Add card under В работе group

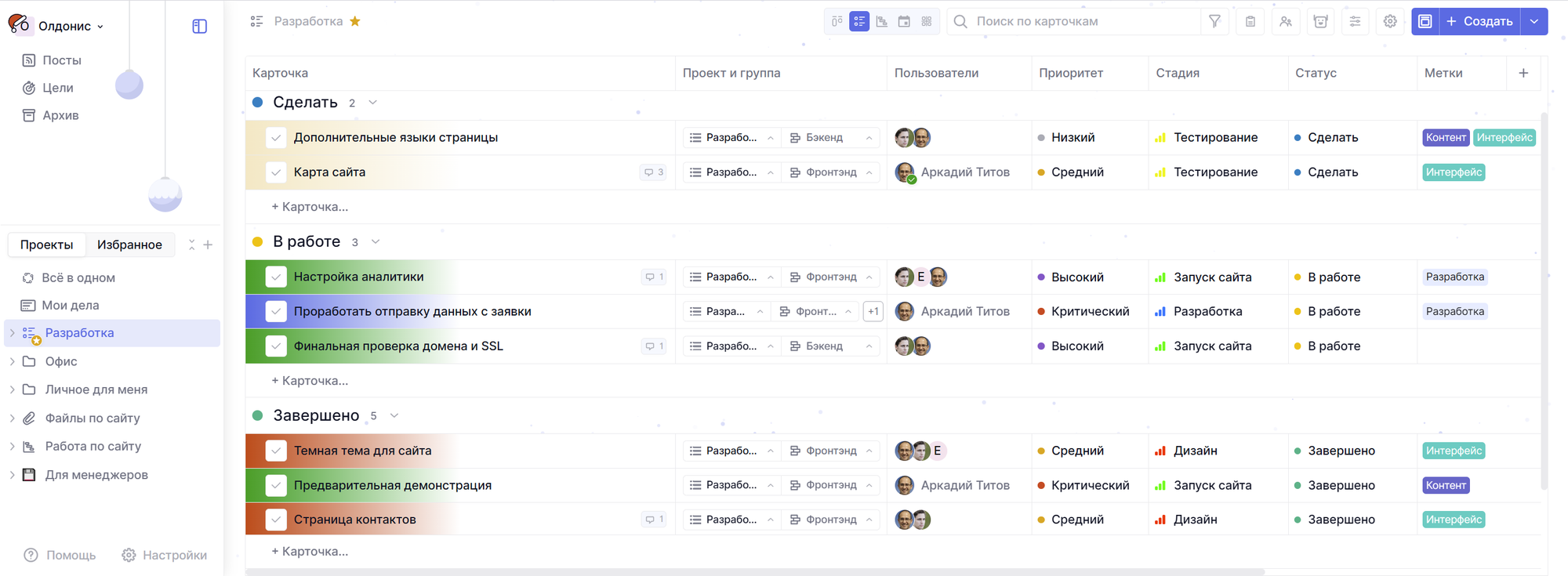click(x=310, y=381)
